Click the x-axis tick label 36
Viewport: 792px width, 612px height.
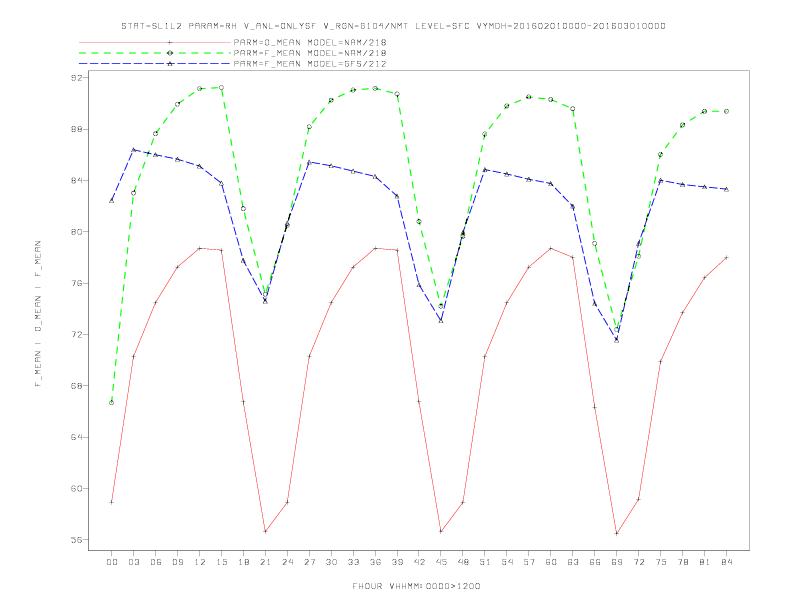coord(375,562)
